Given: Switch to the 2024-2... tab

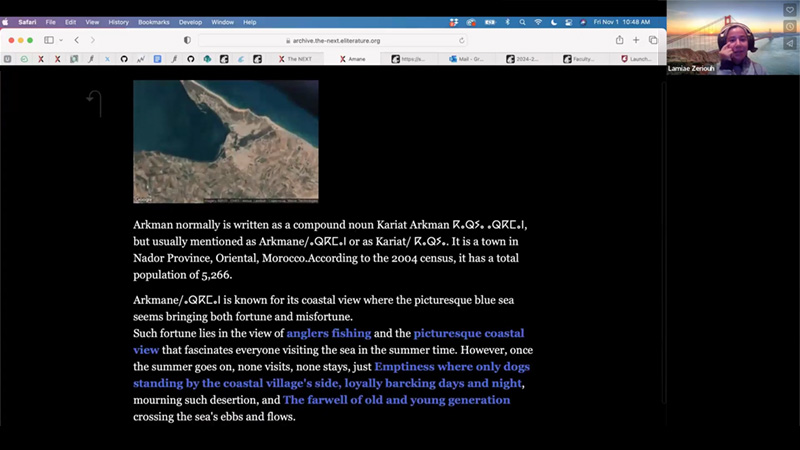Looking at the screenshot, I should point(522,59).
